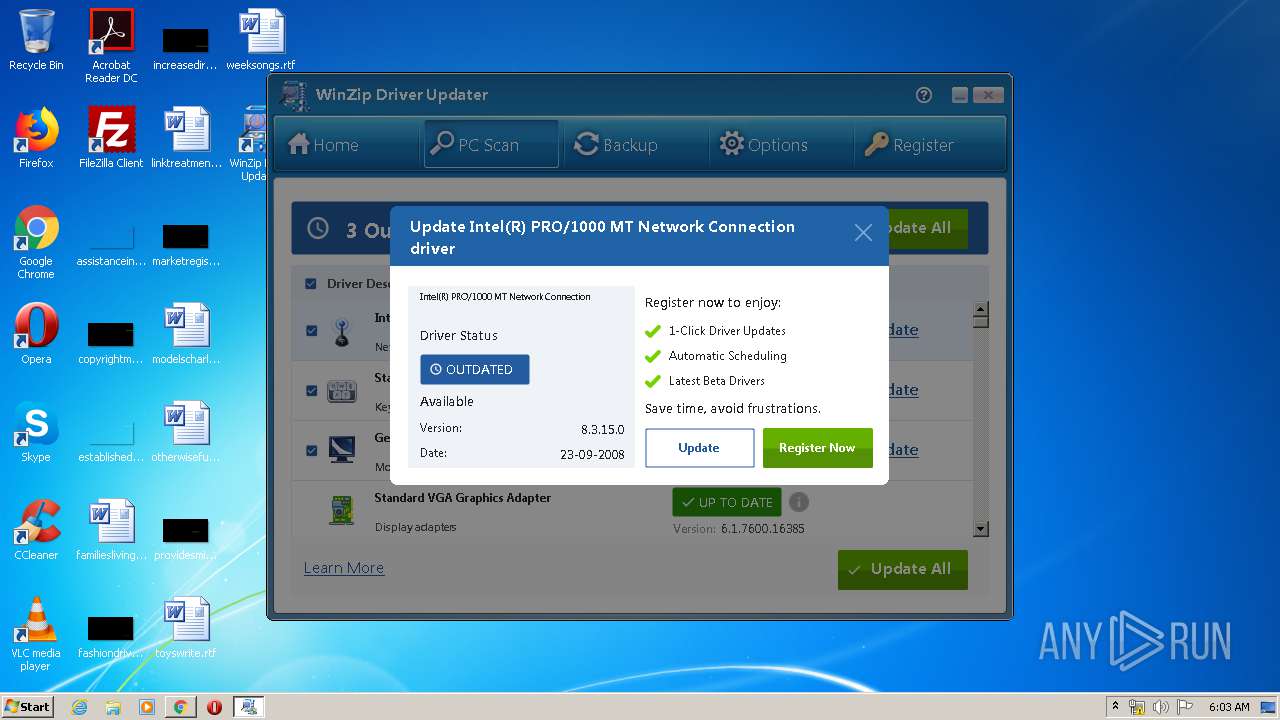Launch Opera from the desktop
The height and width of the screenshot is (720, 1280).
click(36, 334)
